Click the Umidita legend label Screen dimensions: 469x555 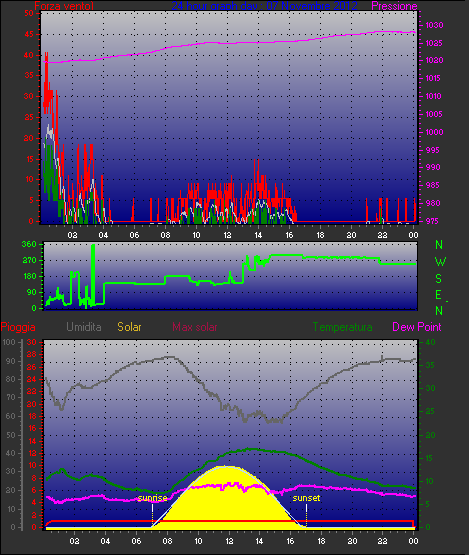pos(84,327)
